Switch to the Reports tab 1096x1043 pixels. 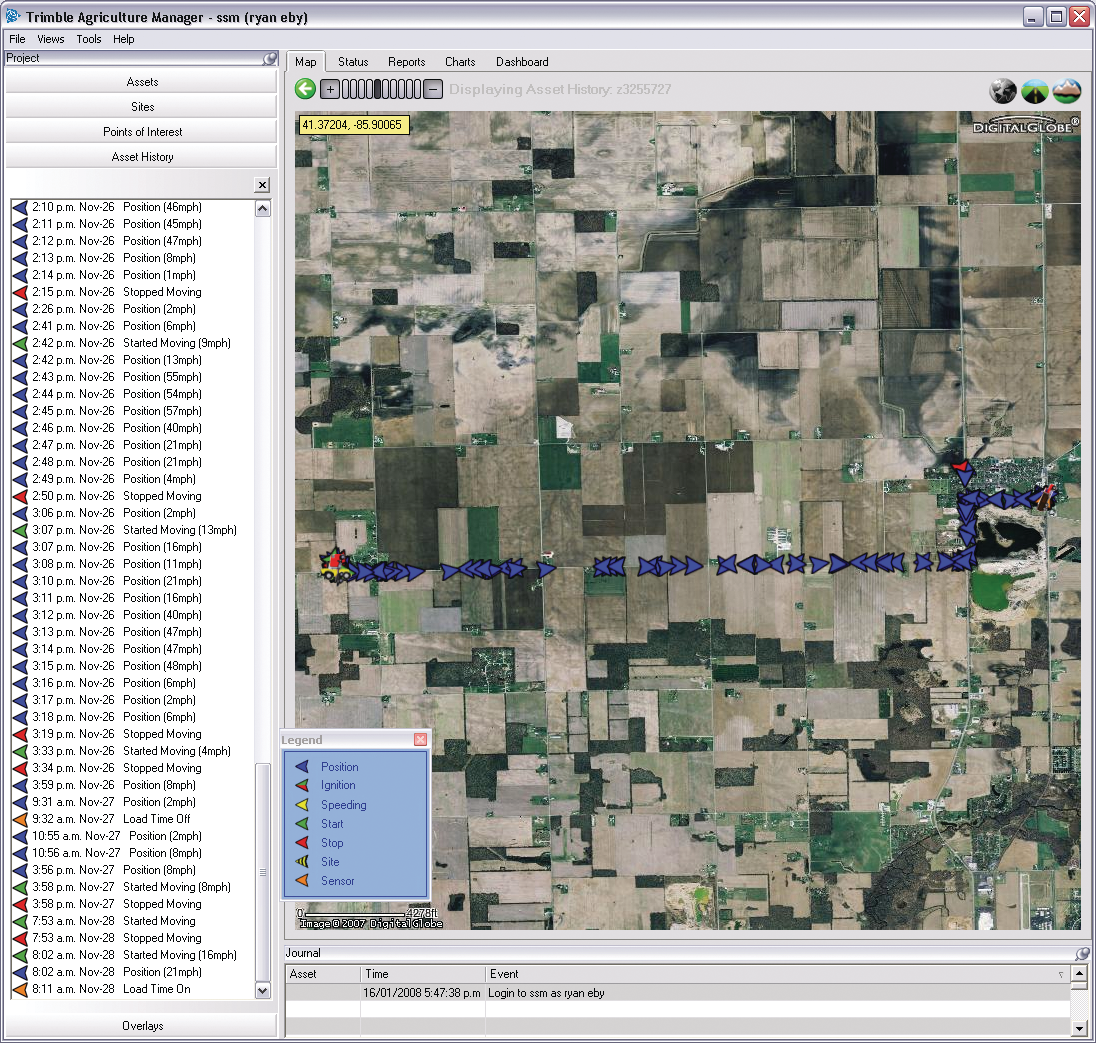click(407, 62)
